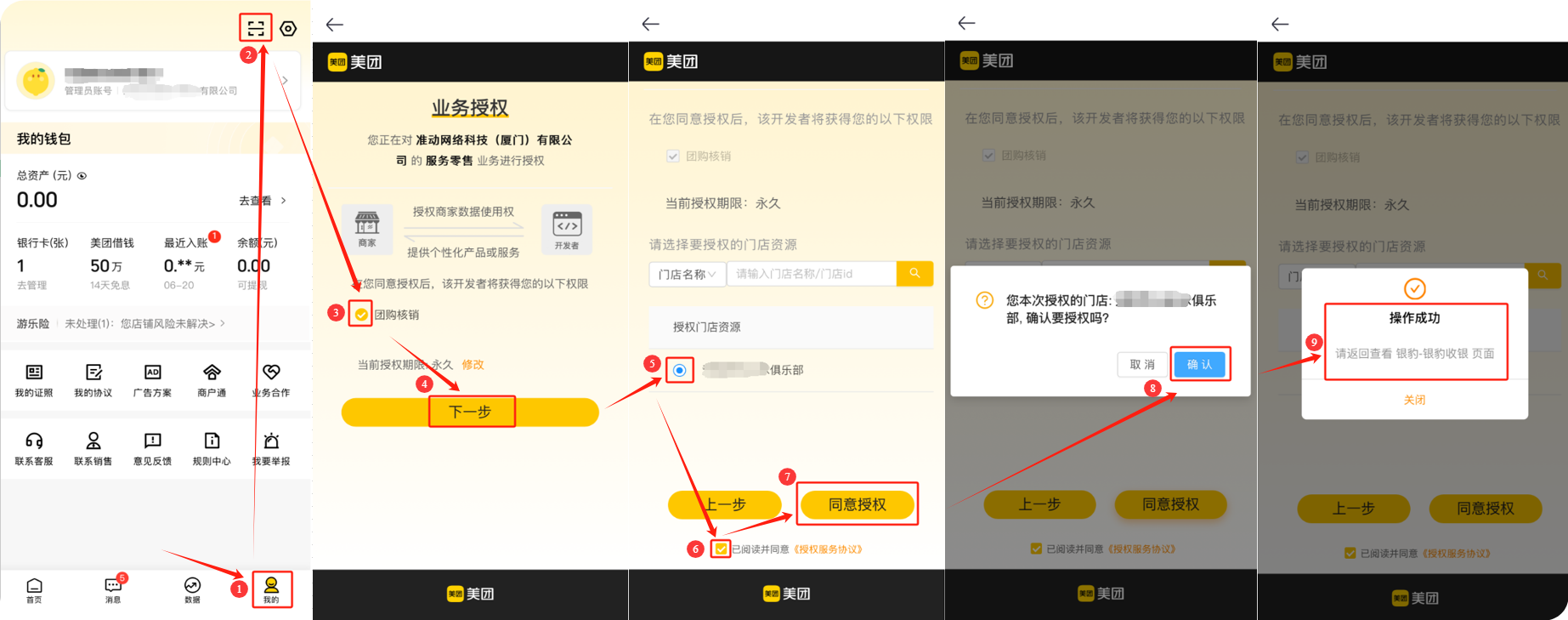Screen dimensions: 1568x620
Task: Tap the 商家 storefront icon
Action: (x=367, y=228)
